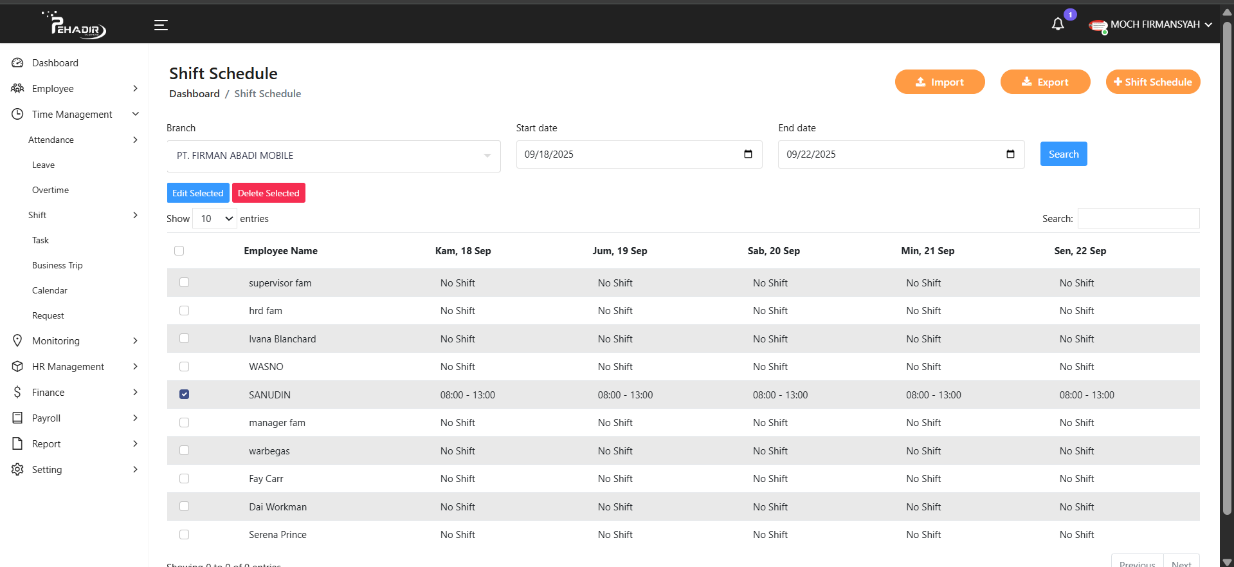Check the supervisor fam row checkbox
This screenshot has height=567, width=1234.
tap(184, 282)
